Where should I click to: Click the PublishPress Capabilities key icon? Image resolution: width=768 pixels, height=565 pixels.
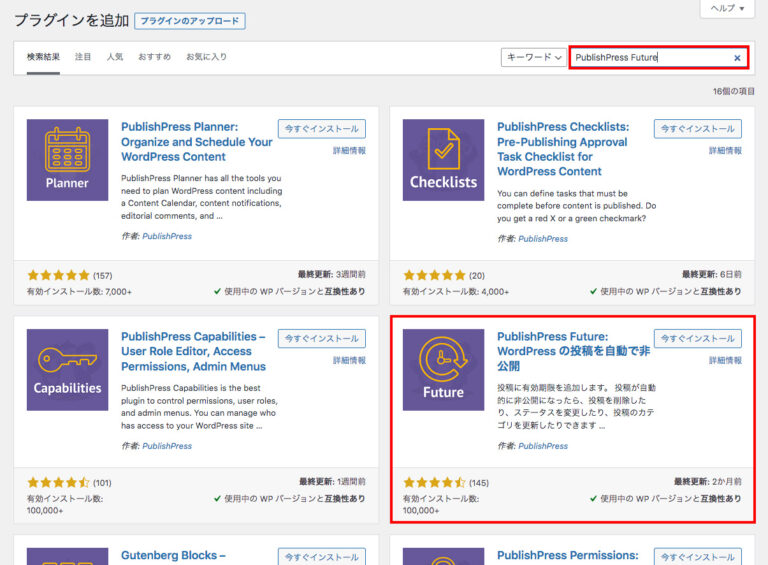[67, 369]
